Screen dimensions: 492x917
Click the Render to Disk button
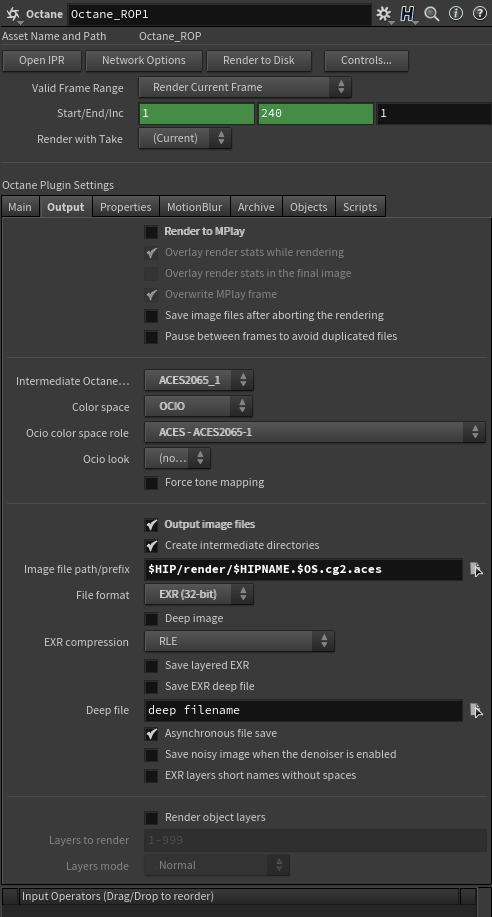pos(259,60)
